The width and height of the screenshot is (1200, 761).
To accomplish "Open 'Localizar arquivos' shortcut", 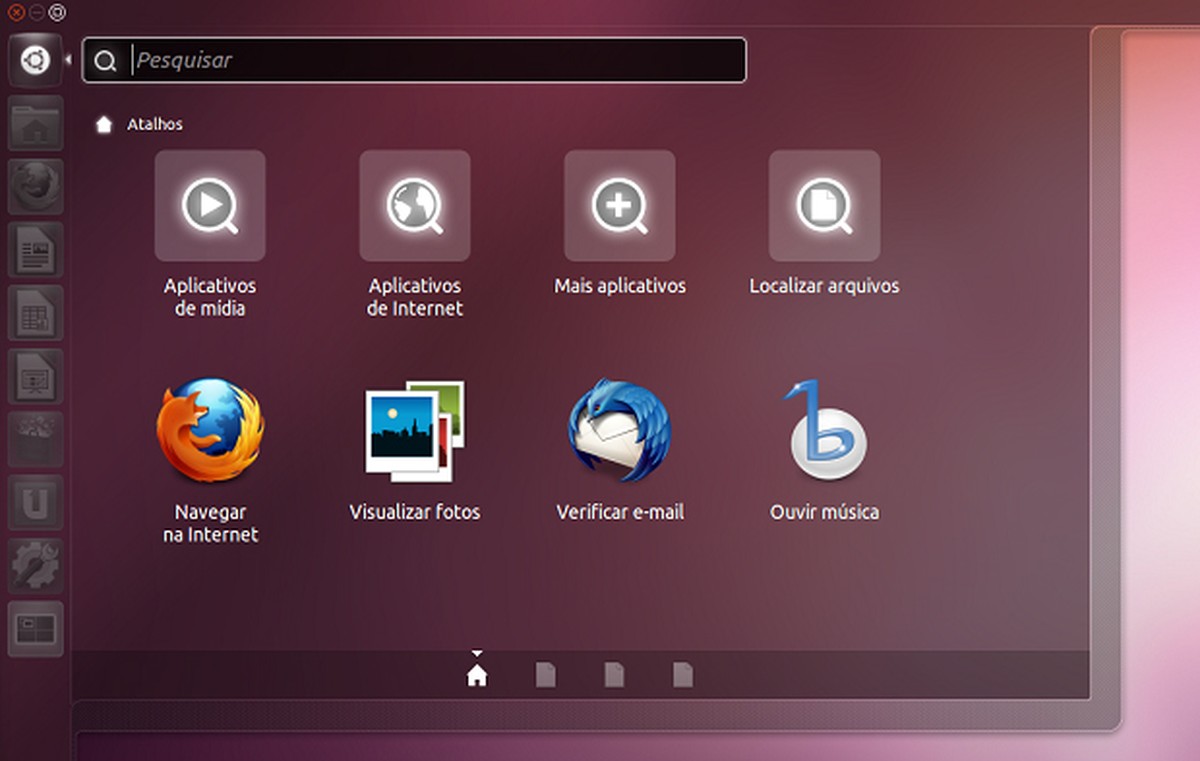I will point(823,205).
